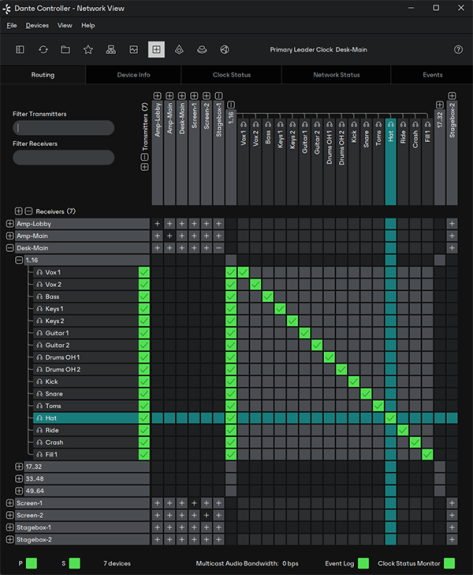Click the help question mark icon

pyautogui.click(x=458, y=50)
